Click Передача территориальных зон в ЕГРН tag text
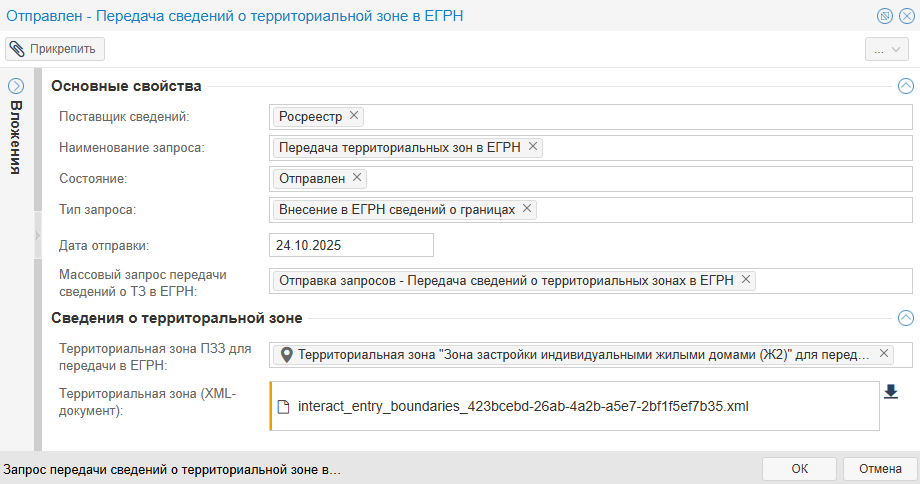The height and width of the screenshot is (484, 920). tap(400, 148)
